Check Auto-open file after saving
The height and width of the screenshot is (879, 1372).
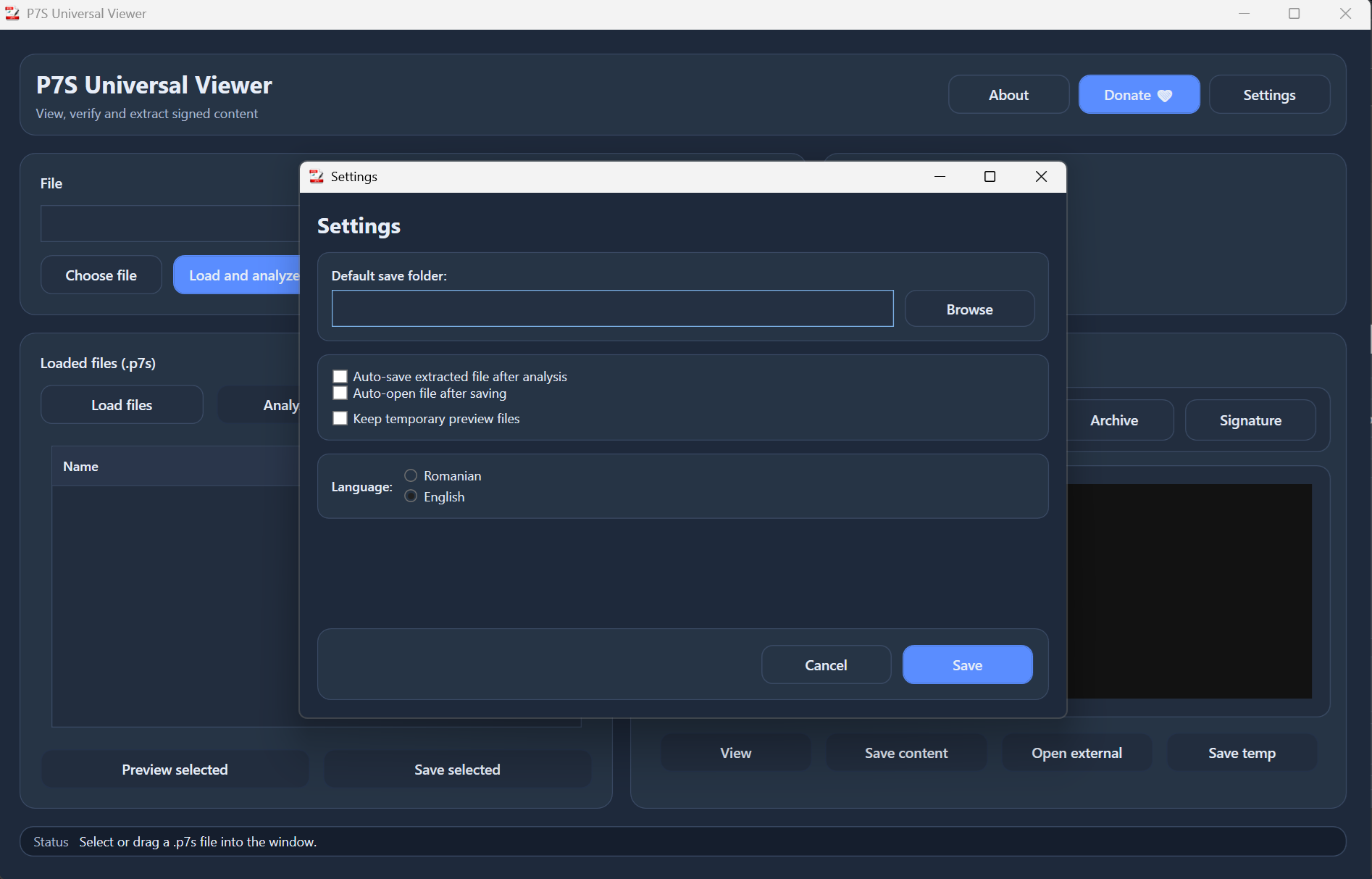pos(340,393)
